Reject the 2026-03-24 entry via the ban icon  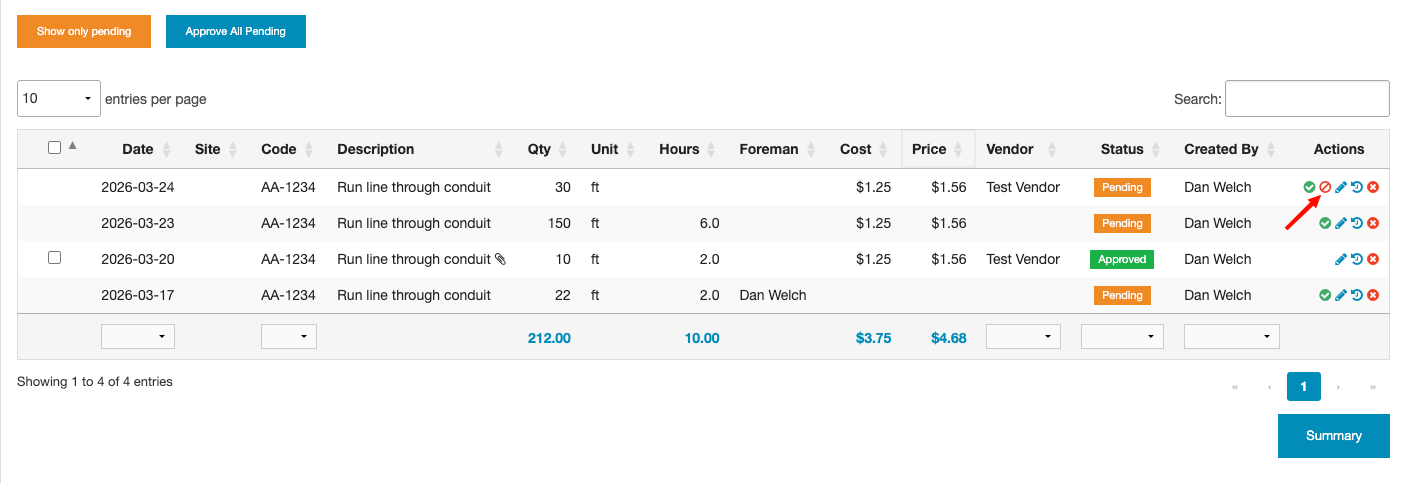1325,187
